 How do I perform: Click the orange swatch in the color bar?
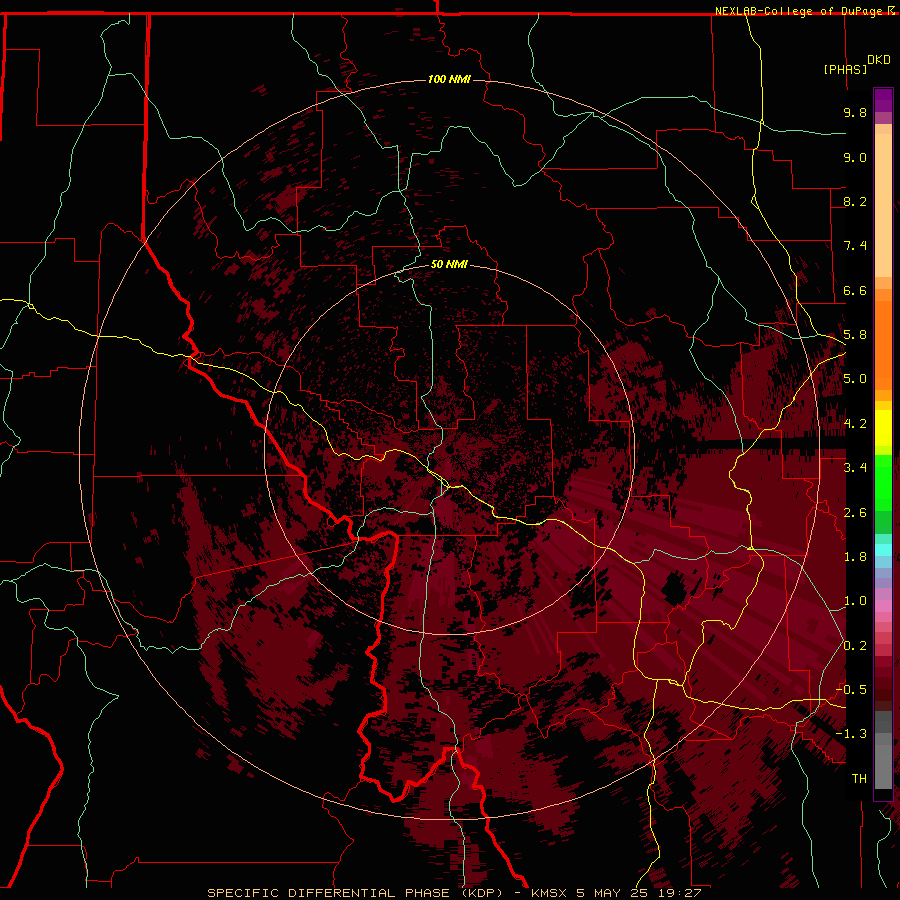[x=883, y=344]
